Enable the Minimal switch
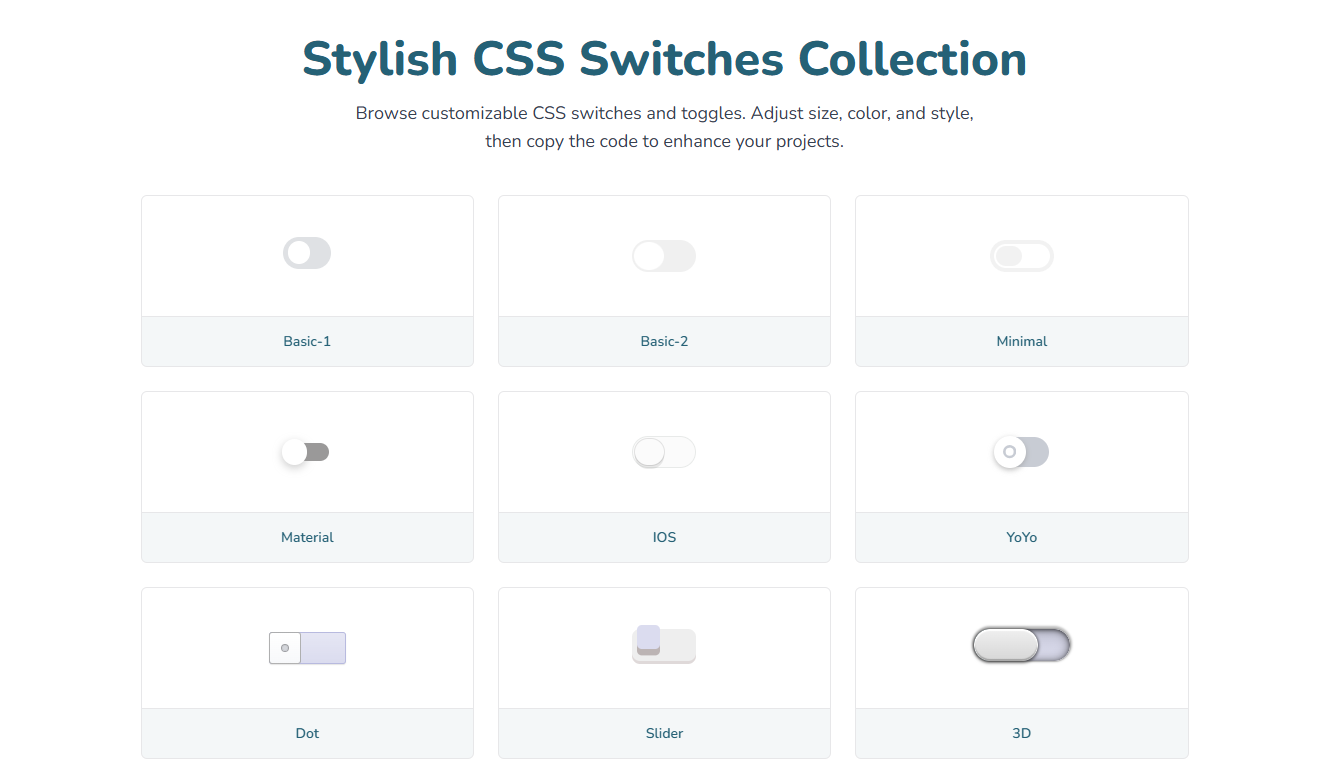Screen dimensions: 1334x771 tap(1021, 256)
